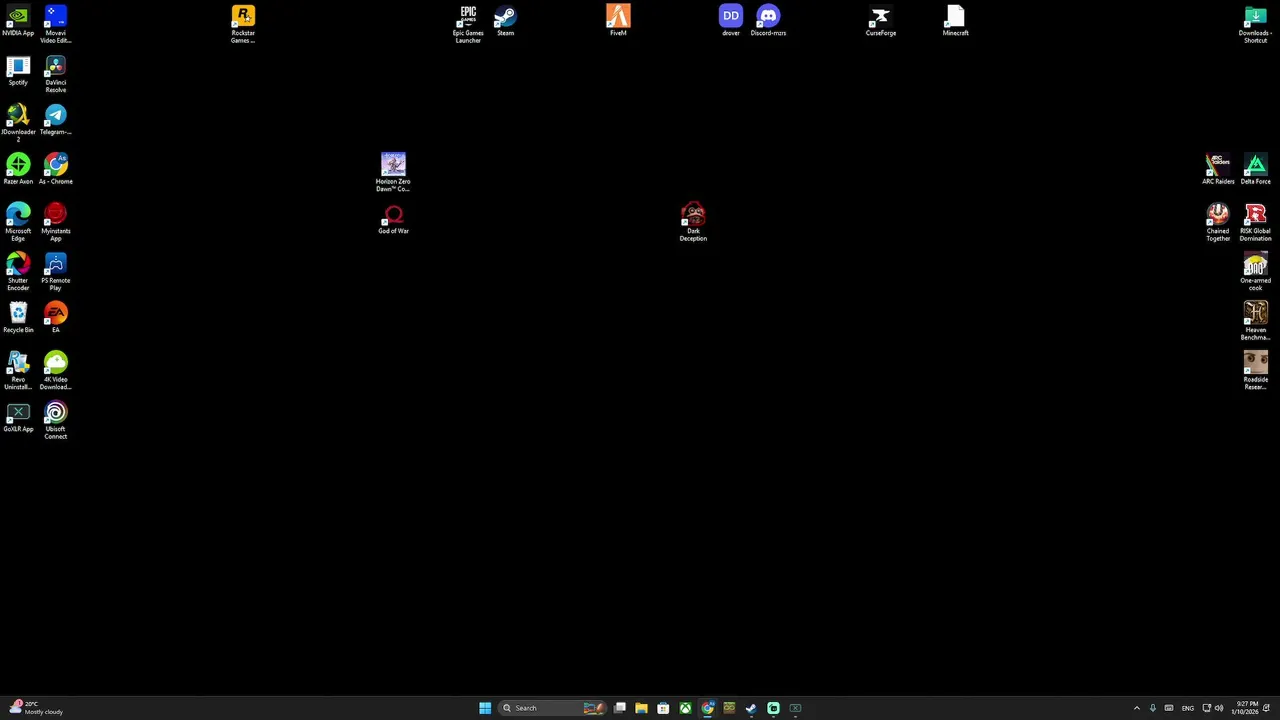Image resolution: width=1280 pixels, height=720 pixels.
Task: Select the Razer Axon icon
Action: click(18, 169)
